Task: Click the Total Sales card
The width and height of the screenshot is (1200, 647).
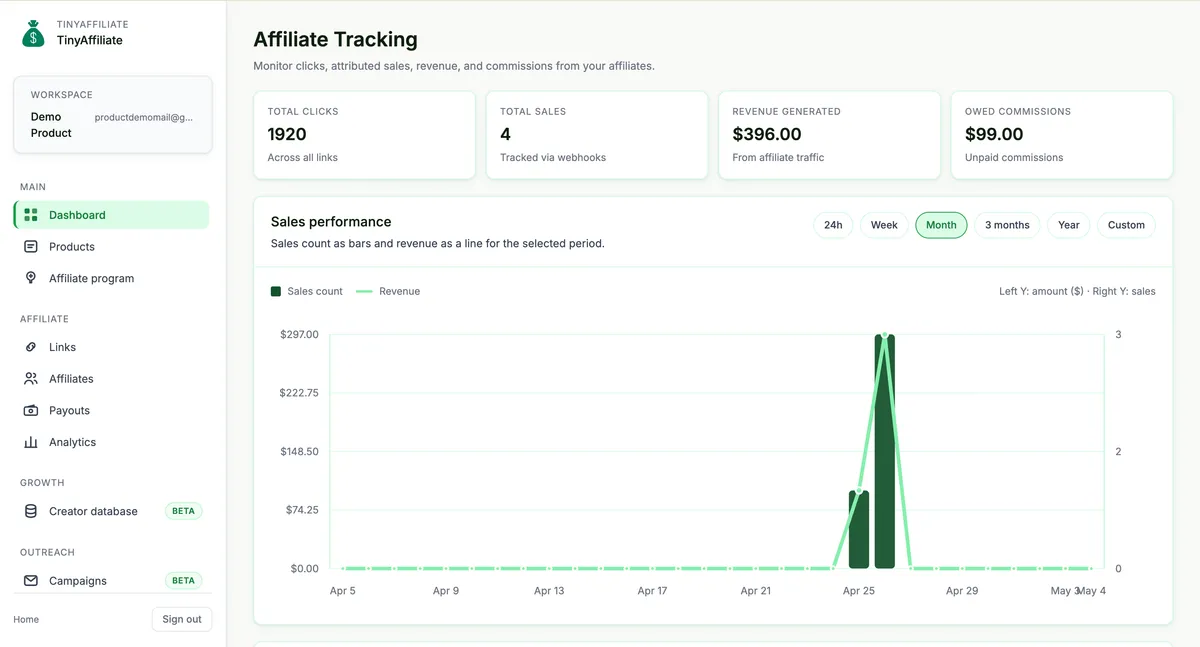Action: pos(597,136)
